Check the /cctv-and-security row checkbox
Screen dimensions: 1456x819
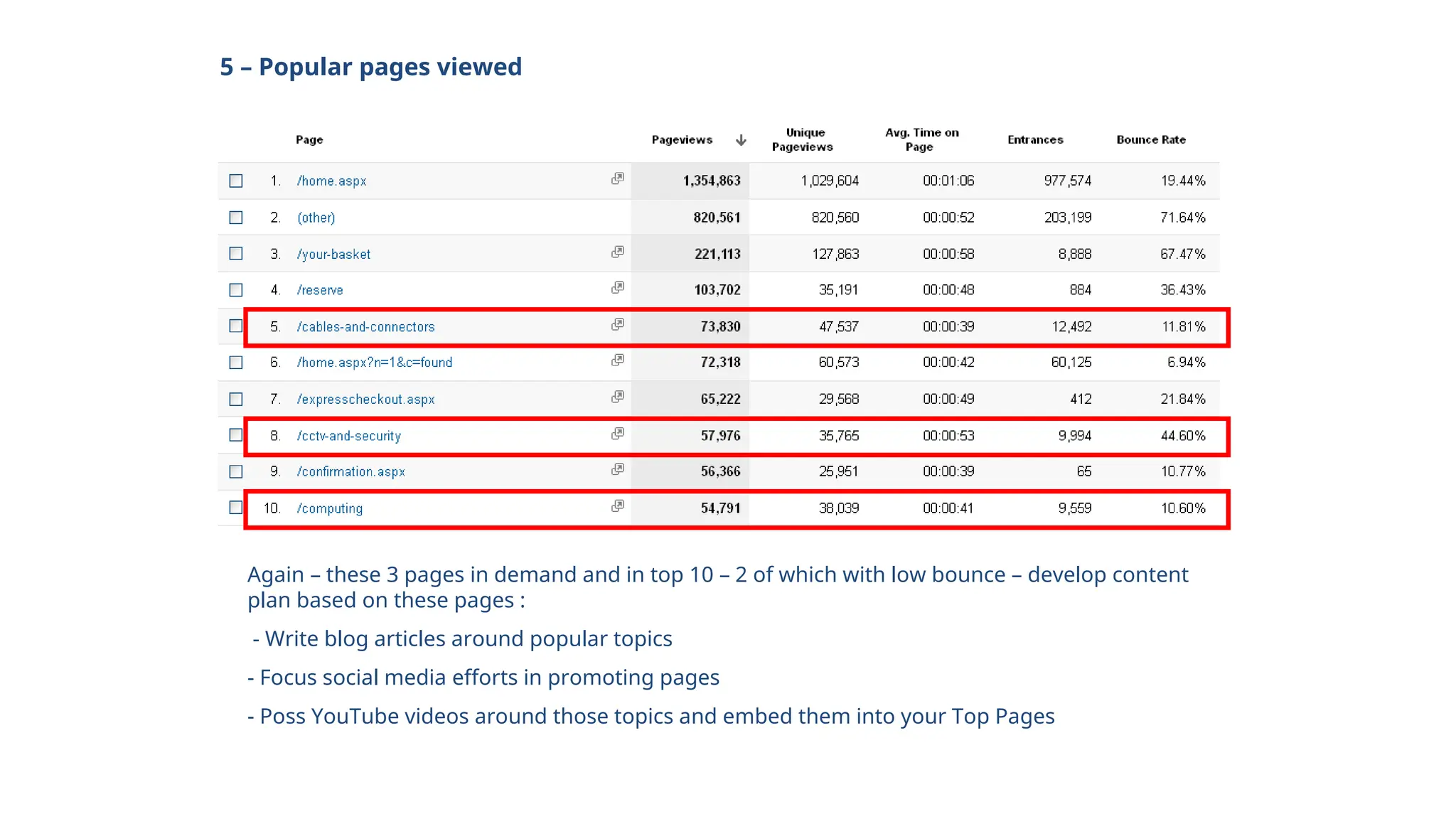pos(236,434)
